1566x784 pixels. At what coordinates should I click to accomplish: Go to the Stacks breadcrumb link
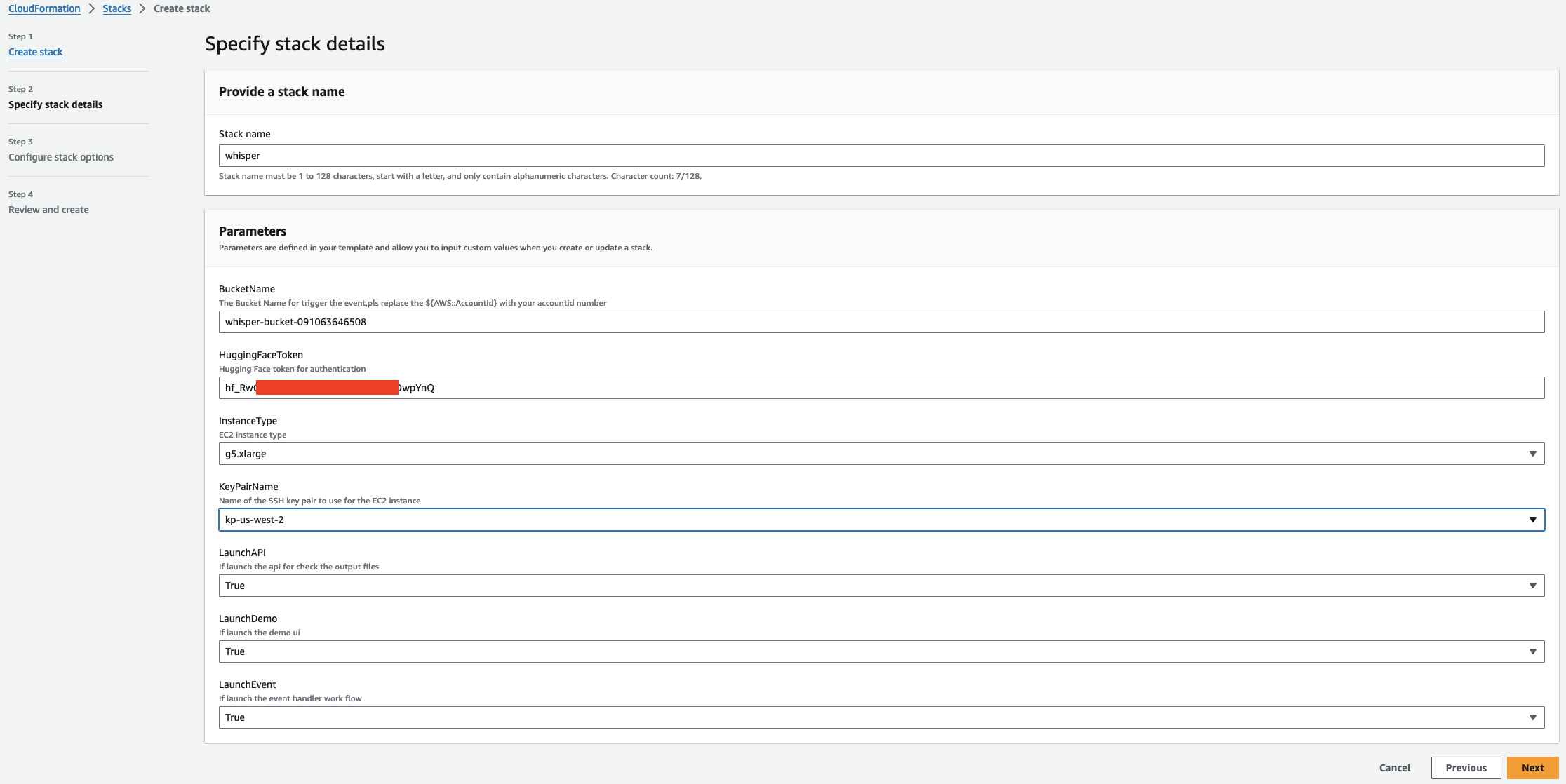[x=116, y=8]
